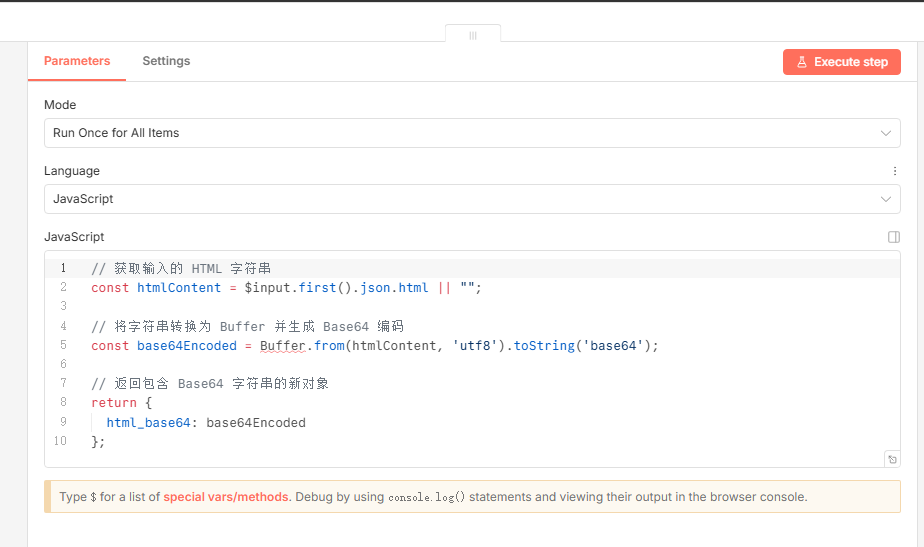This screenshot has width=924, height=547.
Task: Click the Mode dropdown chevron arrow
Action: [885, 133]
